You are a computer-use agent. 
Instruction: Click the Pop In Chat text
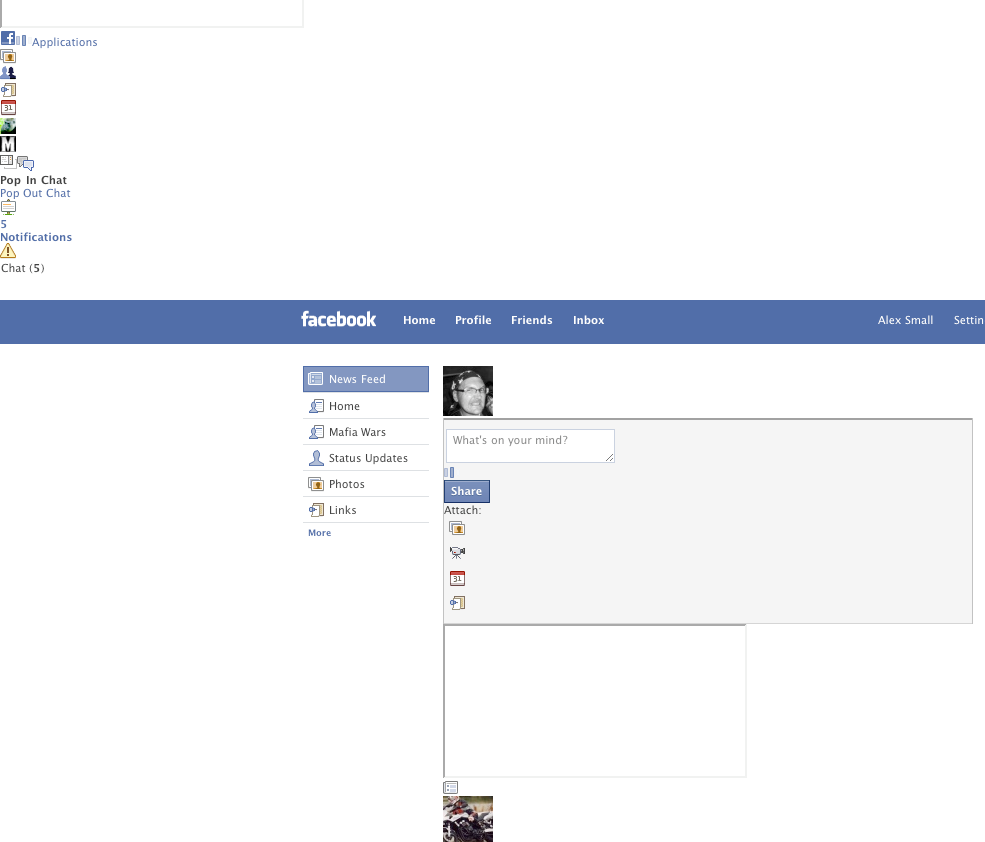tap(33, 180)
